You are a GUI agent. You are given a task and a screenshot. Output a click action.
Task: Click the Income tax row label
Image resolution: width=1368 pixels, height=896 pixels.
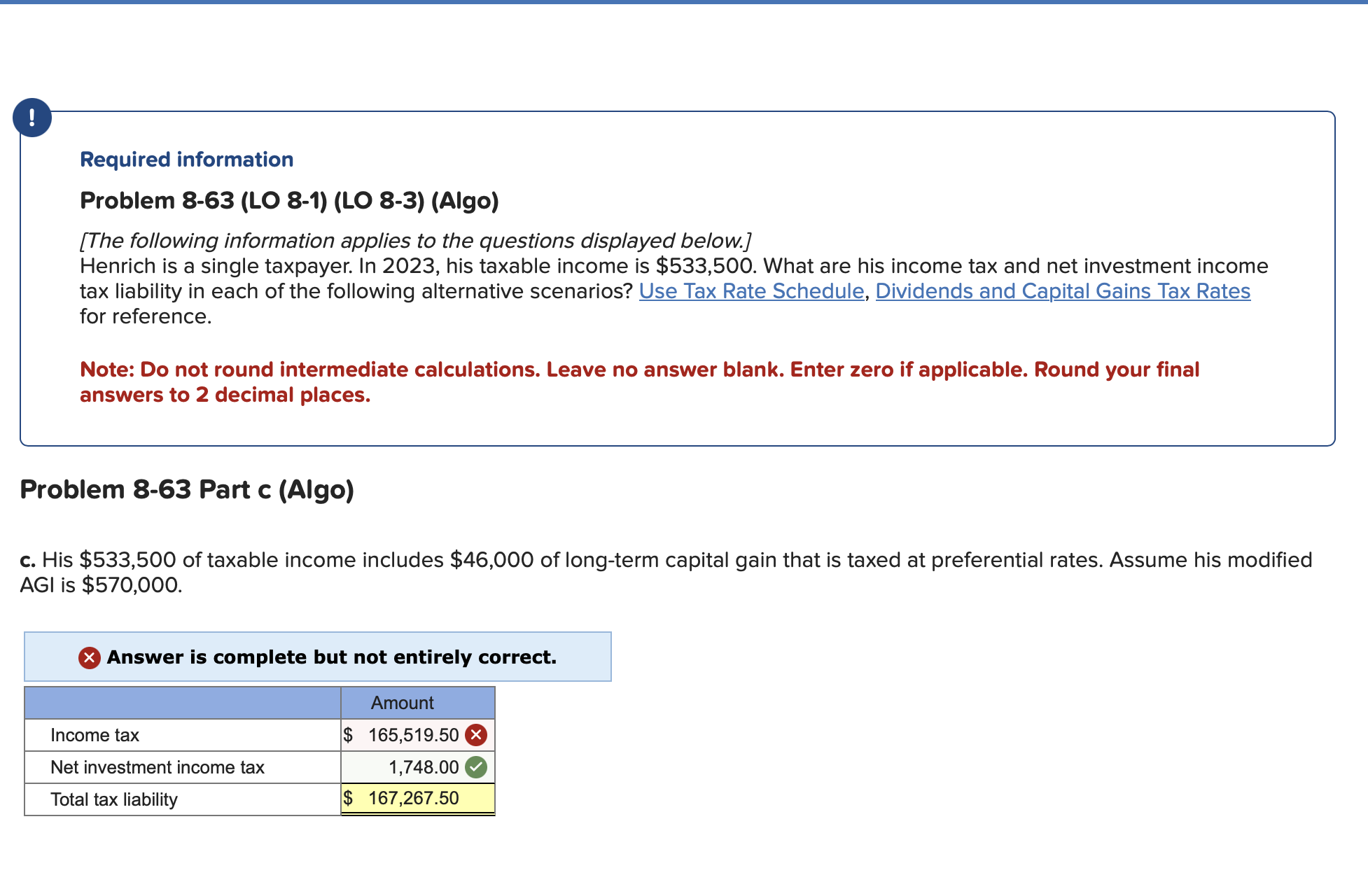95,735
